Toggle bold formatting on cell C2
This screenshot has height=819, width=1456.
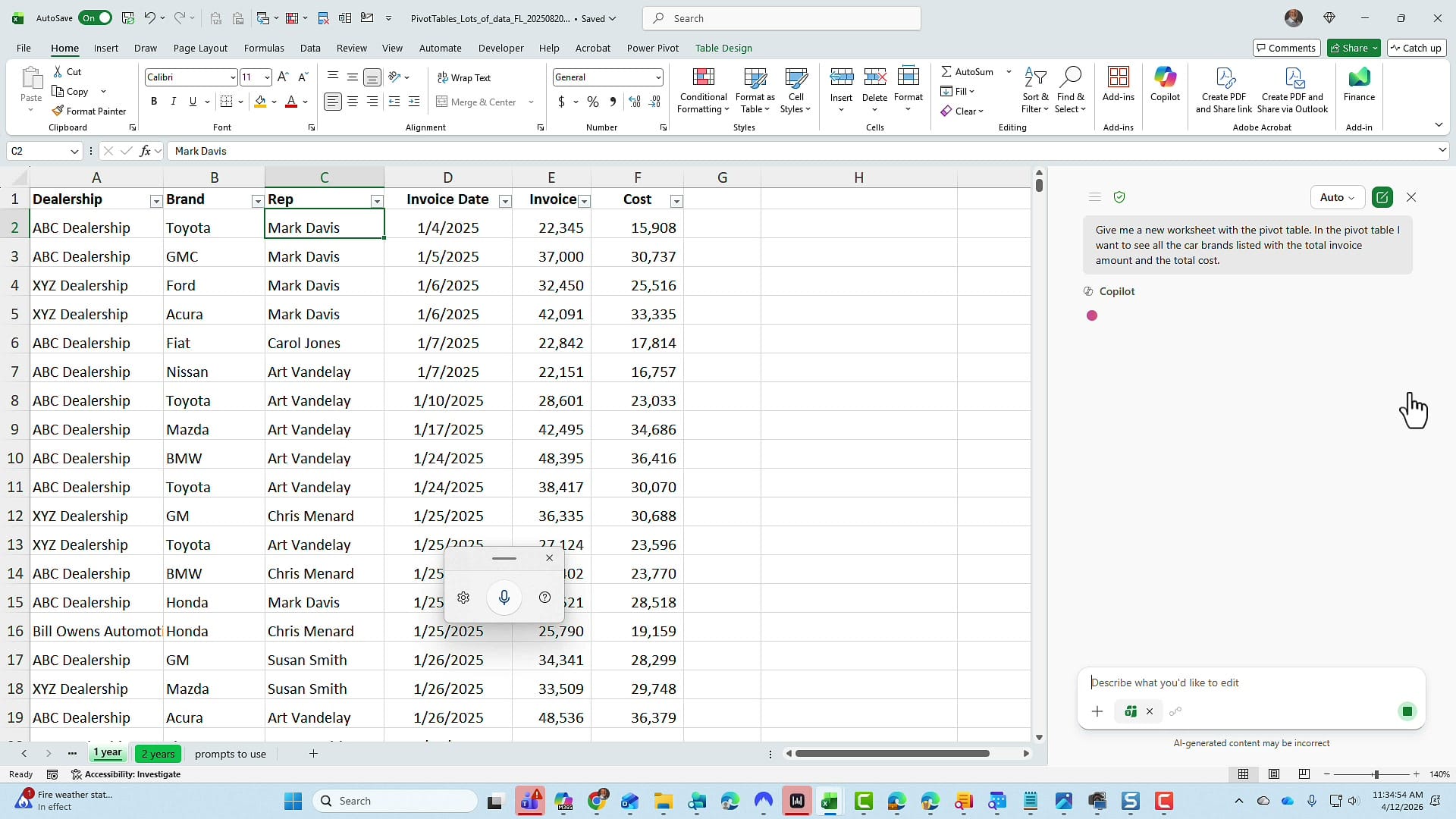154,101
